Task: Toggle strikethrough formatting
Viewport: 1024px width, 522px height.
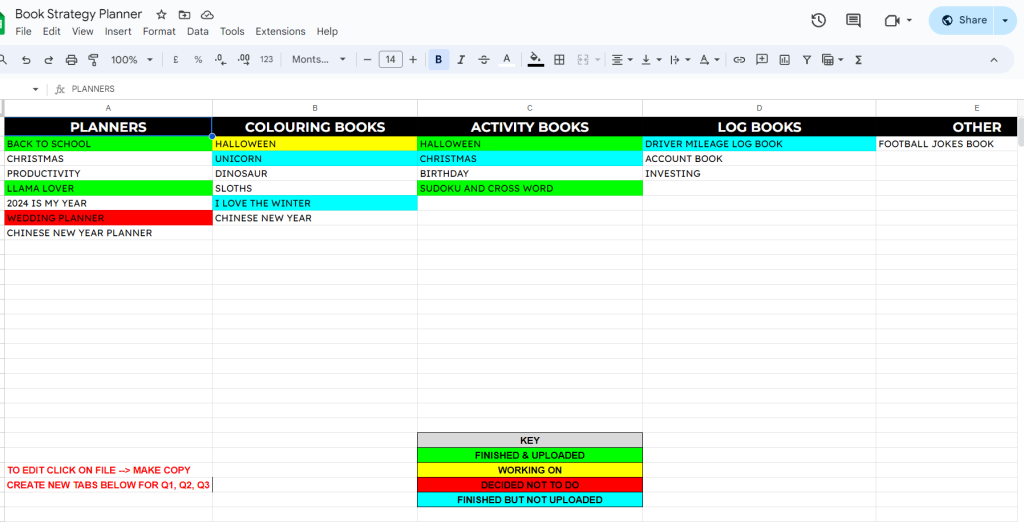Action: (484, 59)
